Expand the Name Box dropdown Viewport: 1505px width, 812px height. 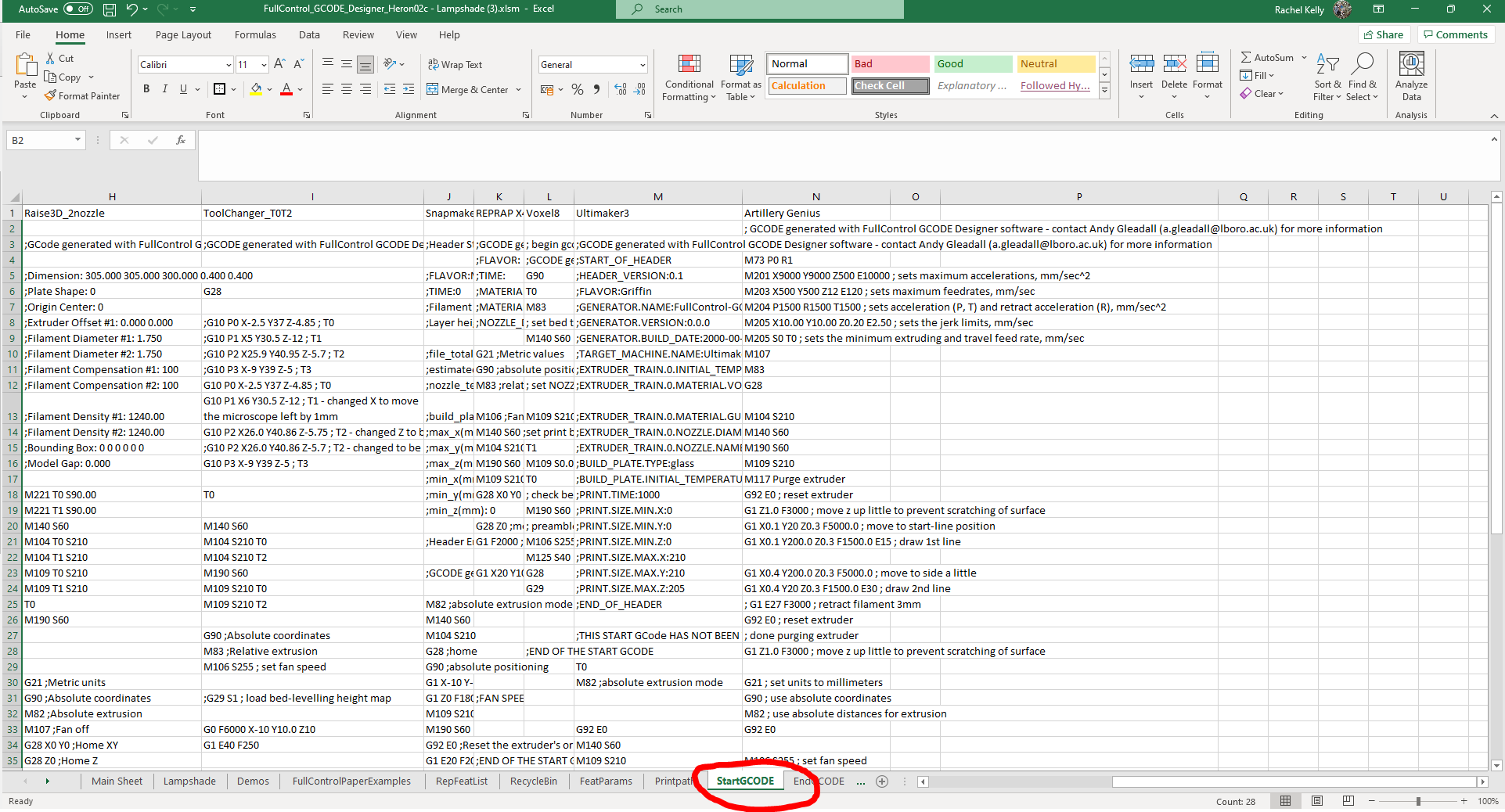(x=77, y=140)
